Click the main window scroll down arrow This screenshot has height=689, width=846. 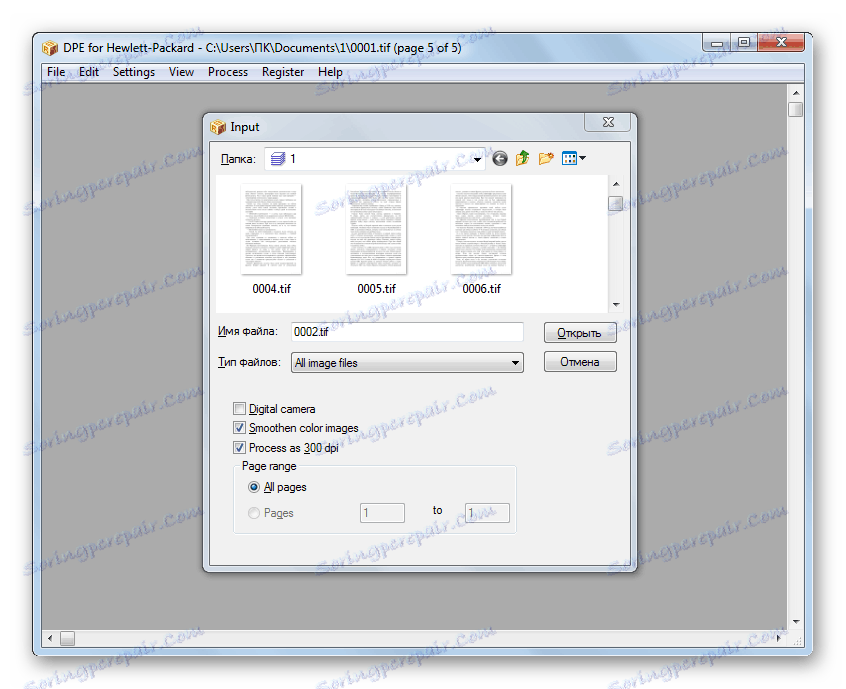point(796,622)
